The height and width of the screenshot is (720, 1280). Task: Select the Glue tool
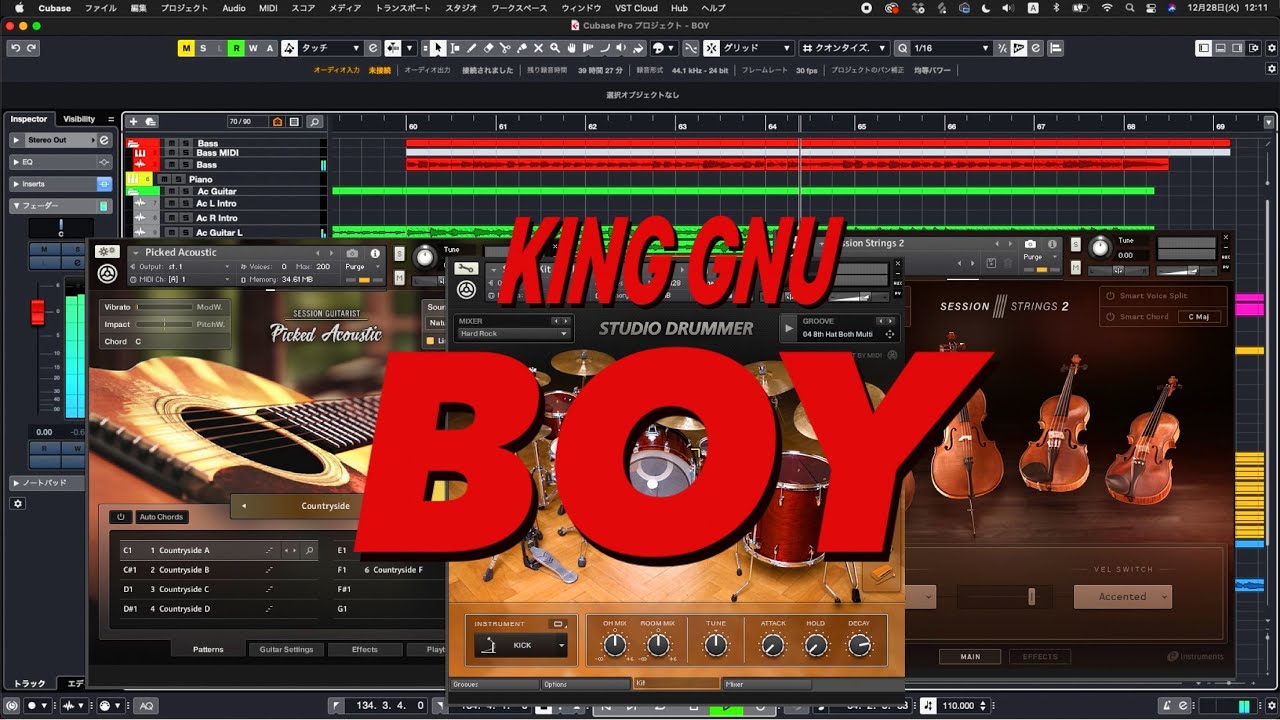point(522,48)
